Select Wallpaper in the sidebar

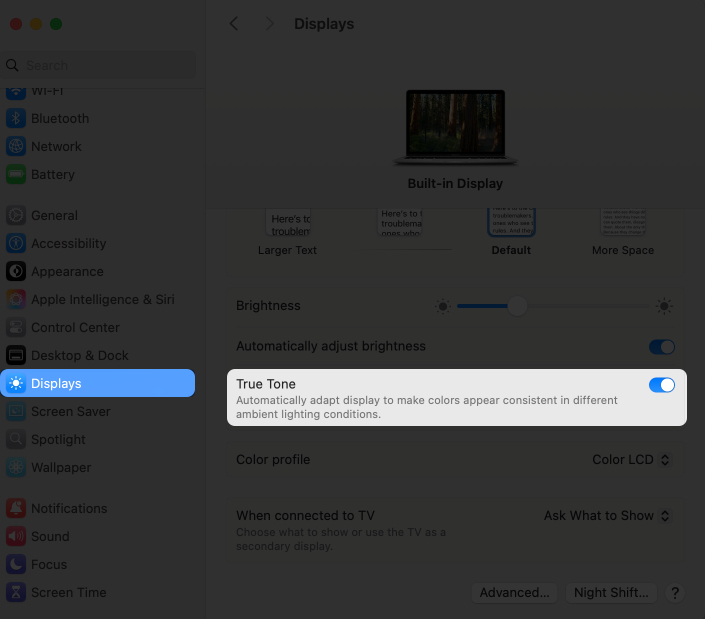click(61, 467)
